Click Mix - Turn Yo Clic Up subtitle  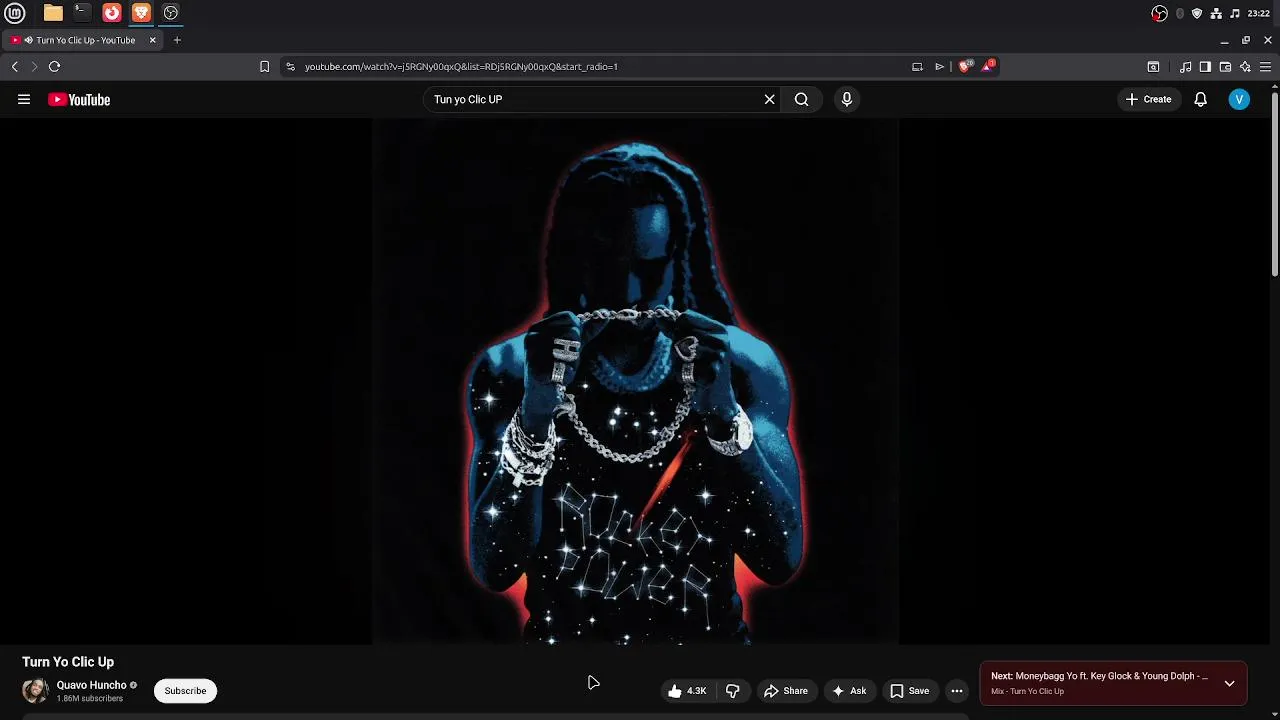coord(1027,692)
